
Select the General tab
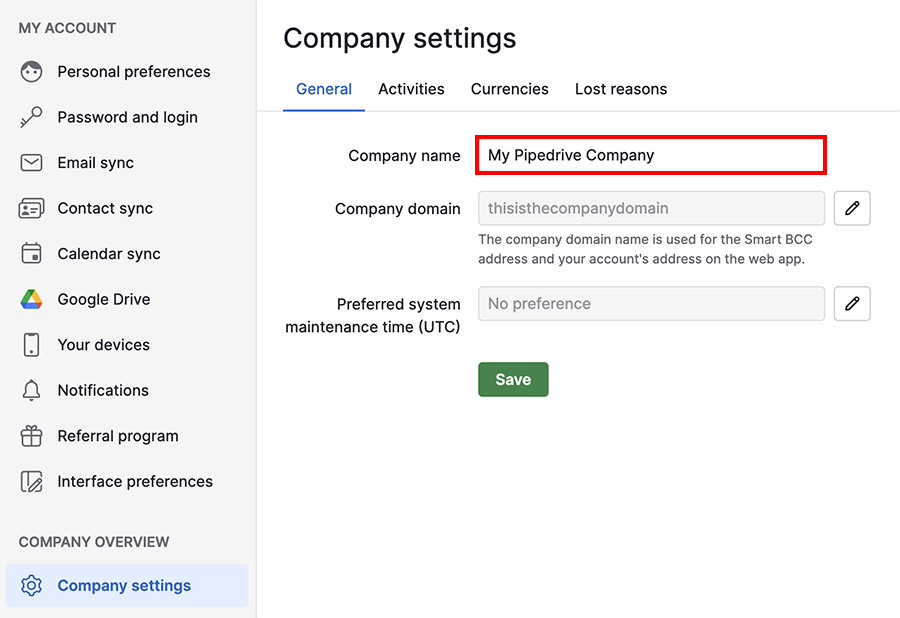click(x=324, y=89)
